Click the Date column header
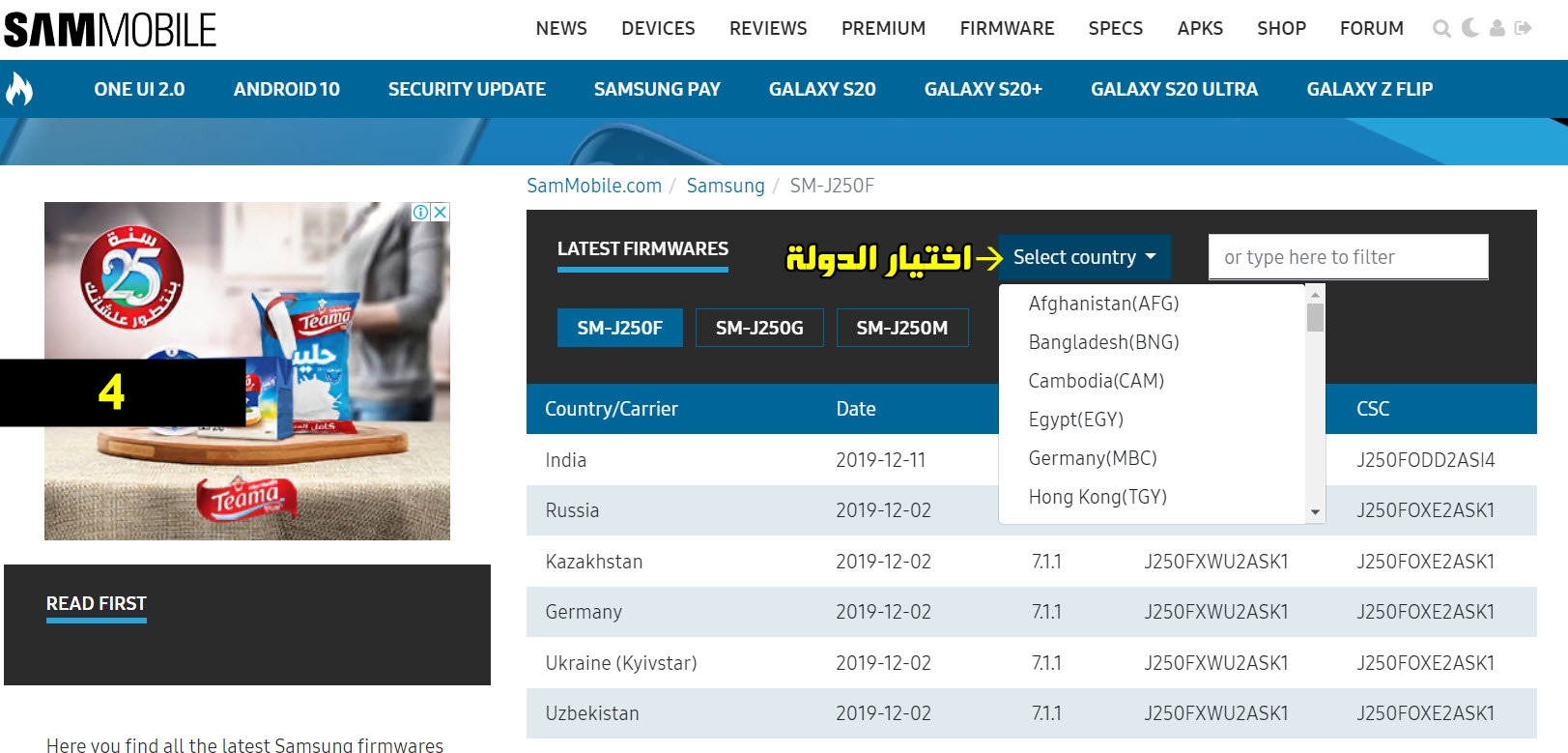 (856, 409)
